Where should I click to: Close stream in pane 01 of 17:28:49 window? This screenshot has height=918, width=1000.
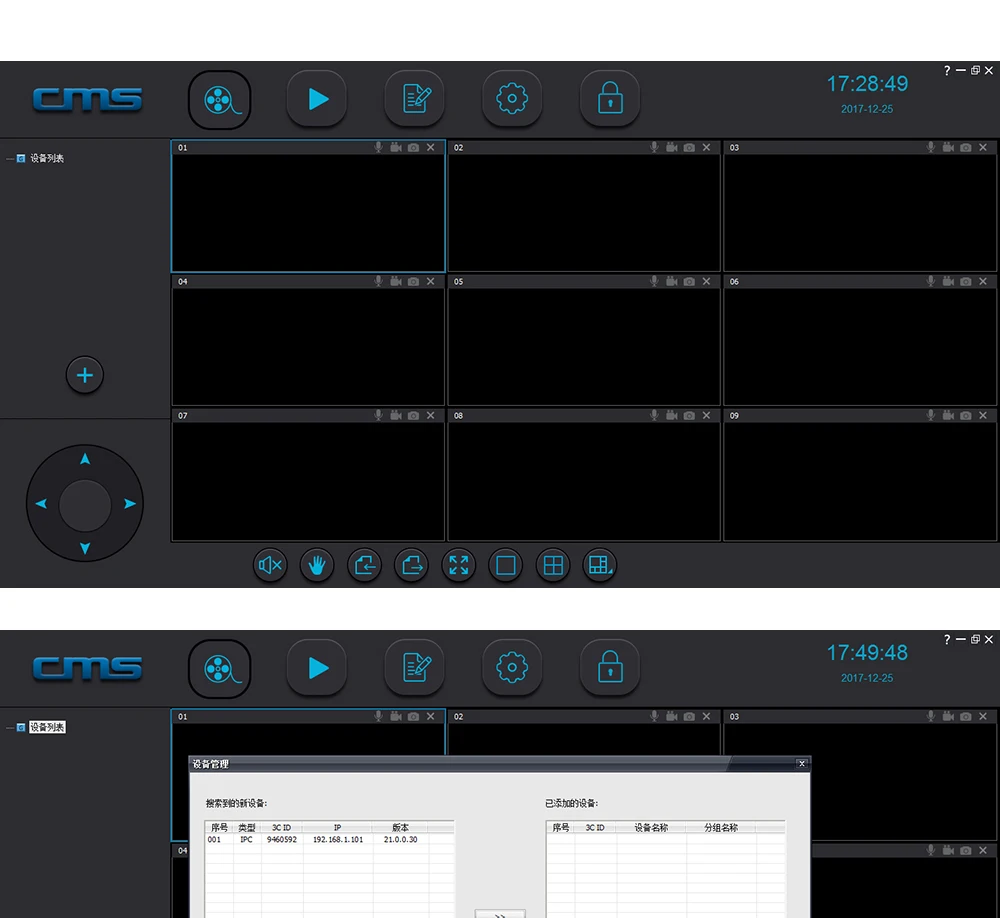point(430,147)
